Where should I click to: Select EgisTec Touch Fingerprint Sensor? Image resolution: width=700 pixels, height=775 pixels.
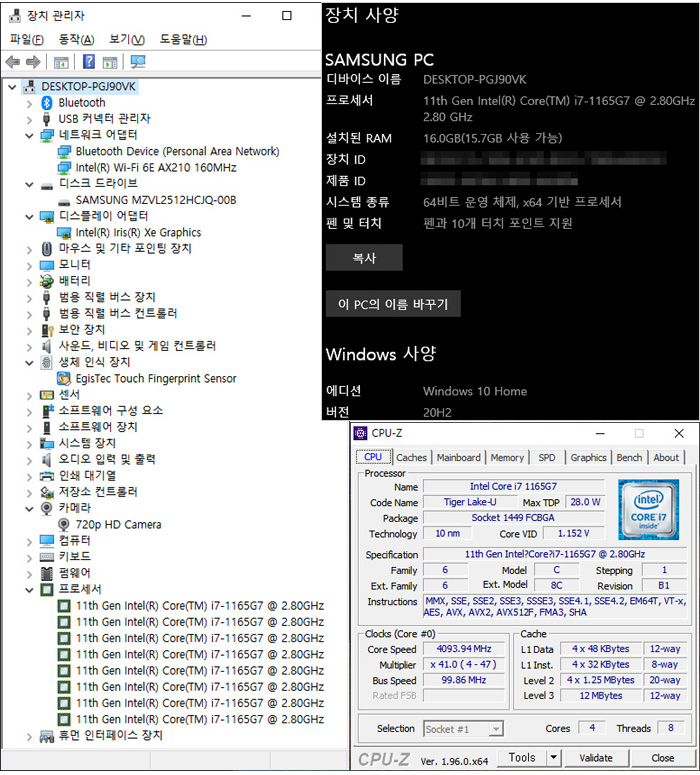tap(156, 379)
